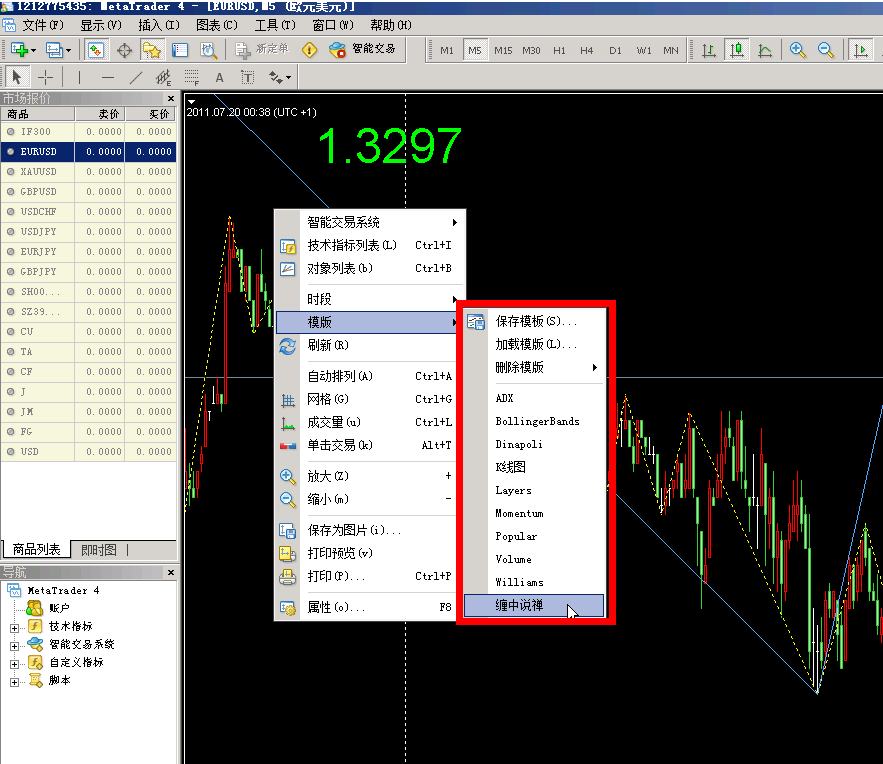Click the 智能交易 button in toolbar
Image resolution: width=883 pixels, height=764 pixels.
tap(363, 49)
